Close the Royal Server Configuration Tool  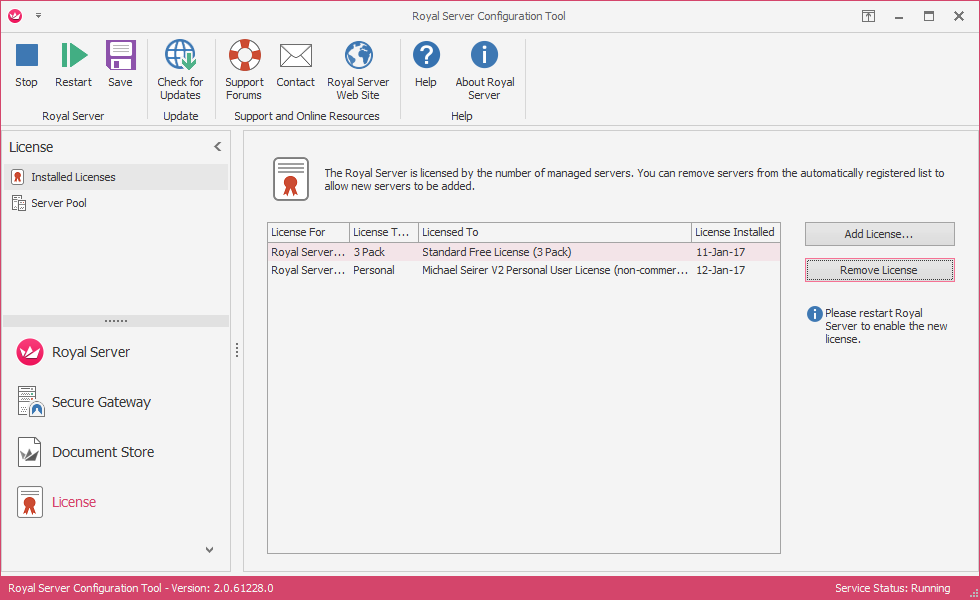tap(959, 16)
